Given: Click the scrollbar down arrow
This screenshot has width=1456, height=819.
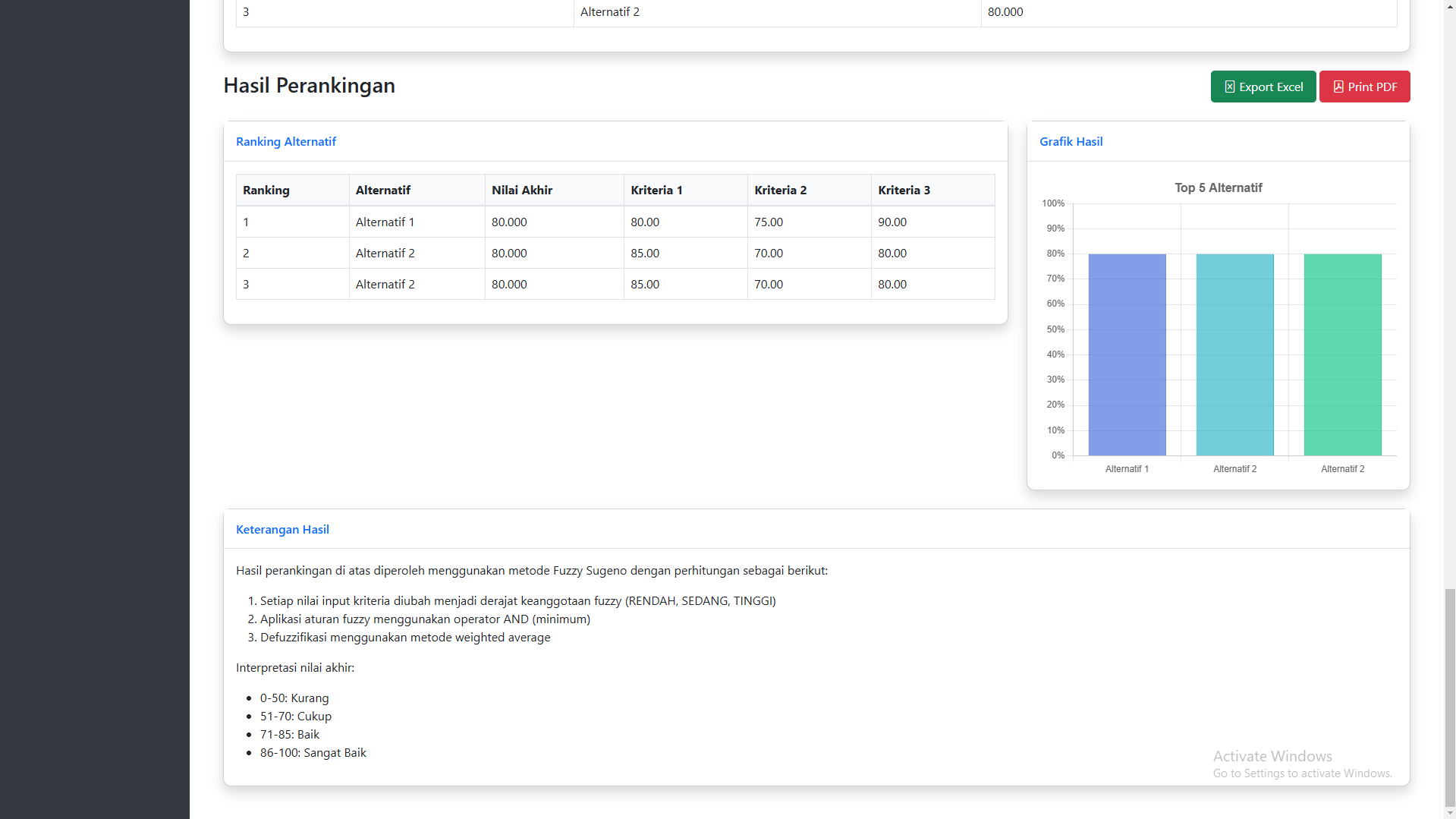Looking at the screenshot, I should click(x=1450, y=813).
